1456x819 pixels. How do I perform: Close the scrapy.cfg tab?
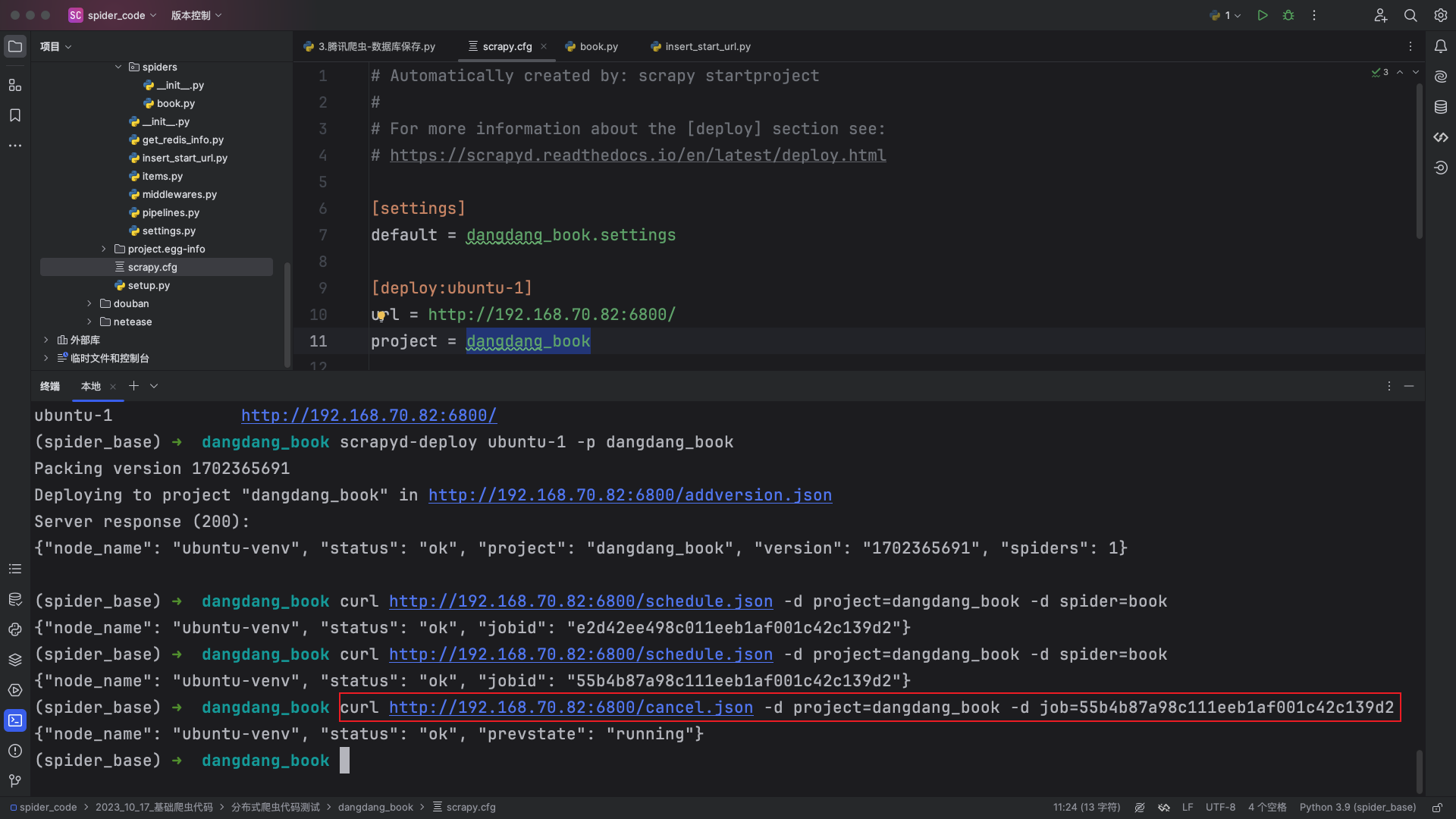tap(544, 47)
